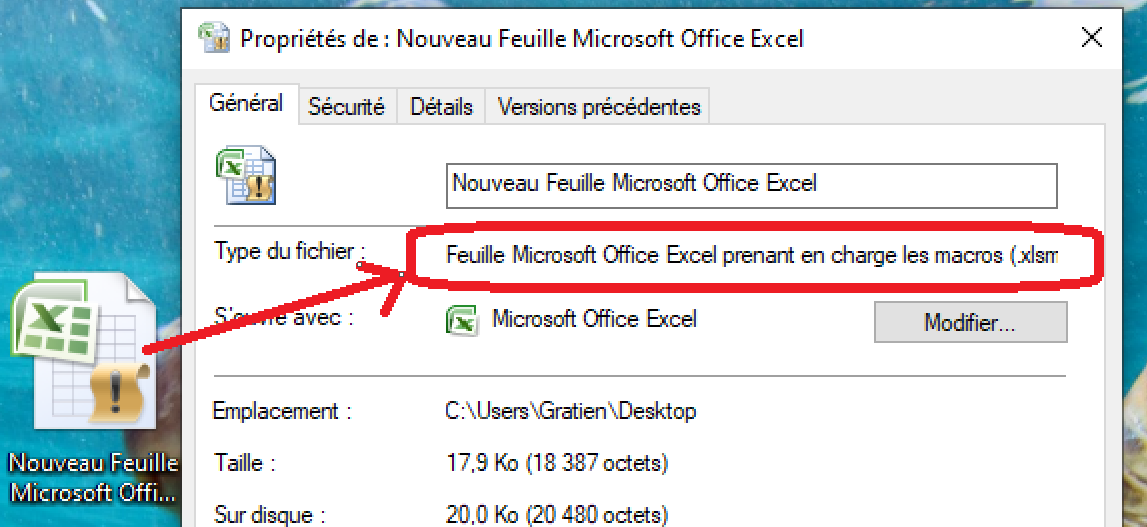The height and width of the screenshot is (527, 1147).
Task: Click the Properties dialog title bar icon
Action: click(x=215, y=39)
